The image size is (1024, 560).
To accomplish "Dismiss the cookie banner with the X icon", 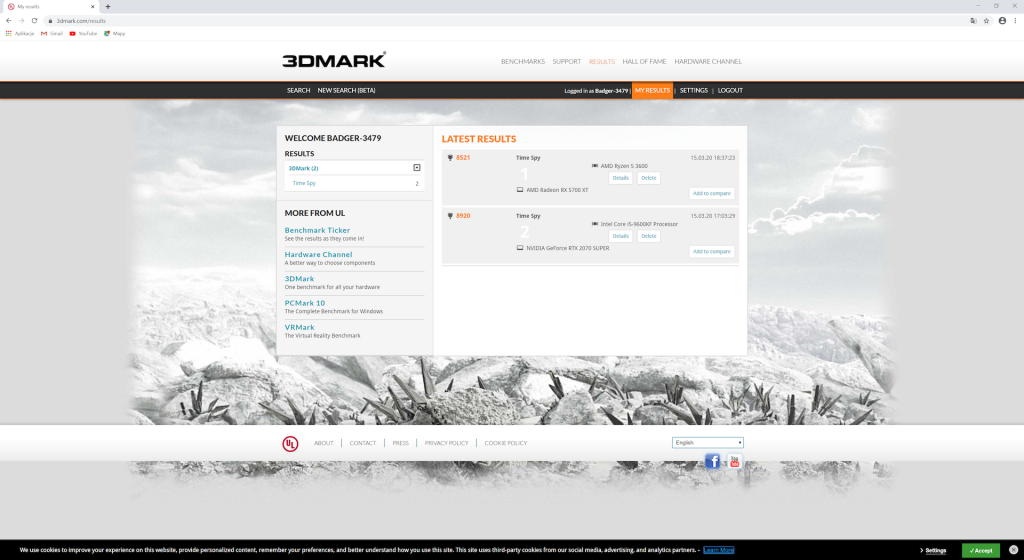I will (x=1013, y=550).
